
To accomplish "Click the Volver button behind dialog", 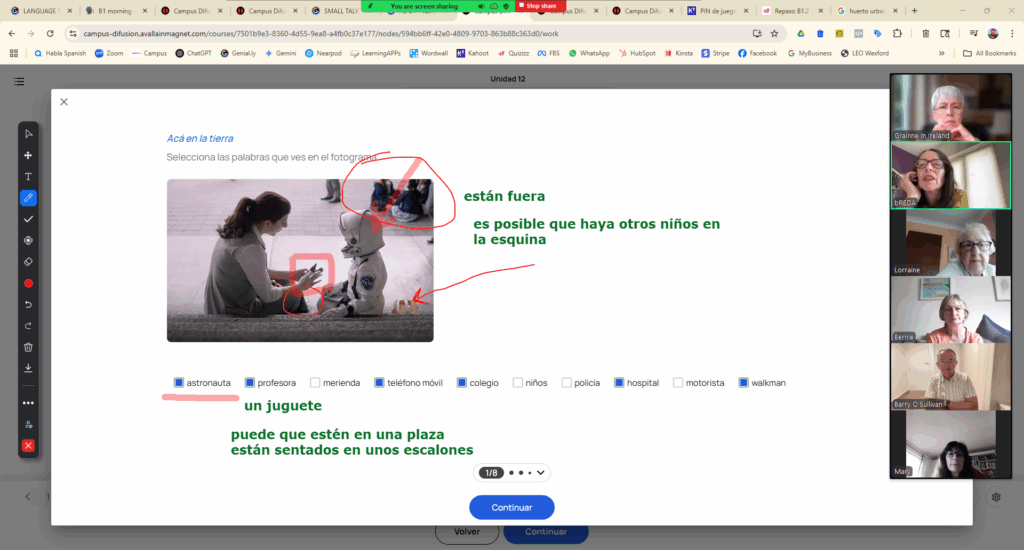I will pyautogui.click(x=467, y=532).
